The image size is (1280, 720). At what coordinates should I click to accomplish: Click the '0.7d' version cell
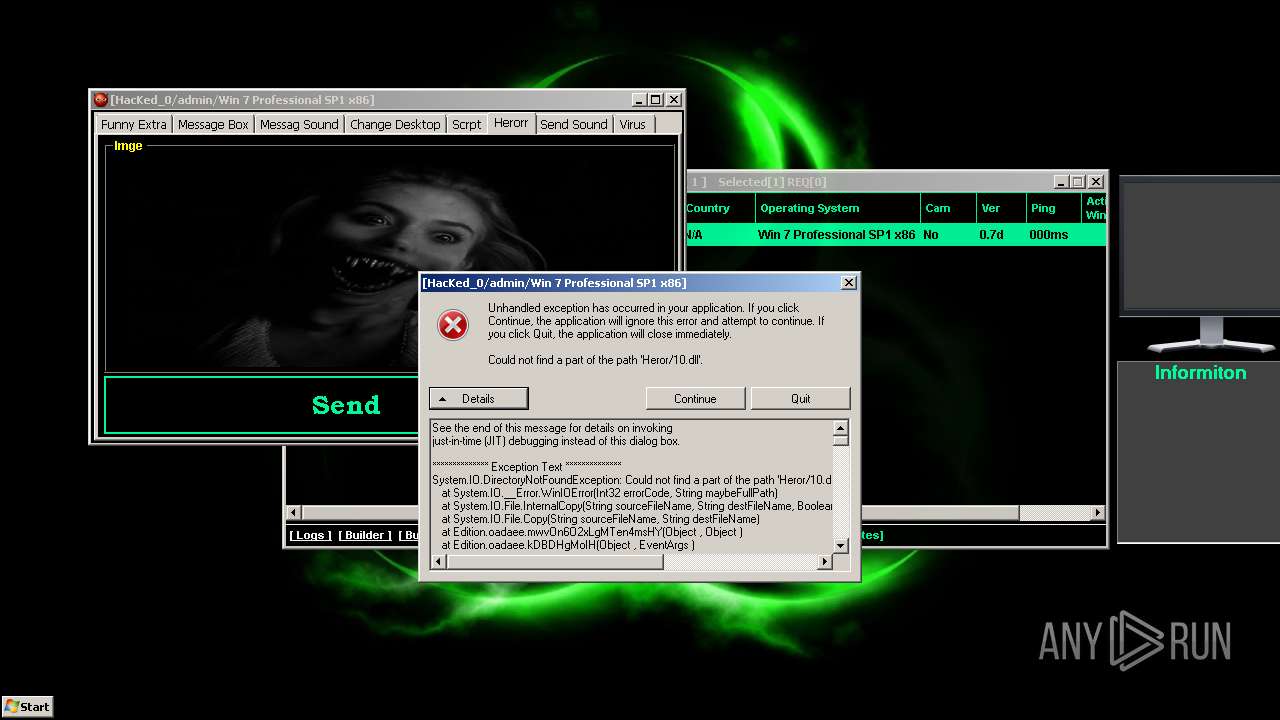point(991,235)
